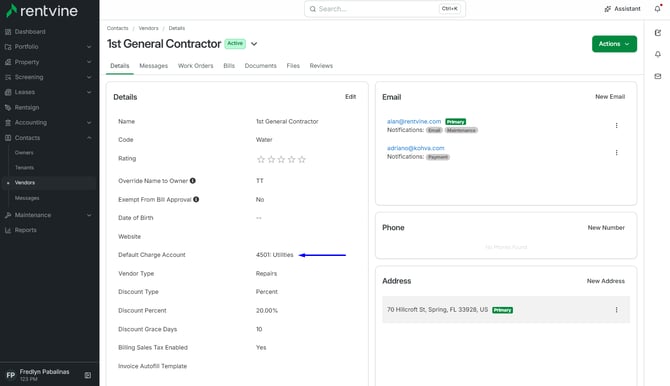670x386 pixels.
Task: Click the Assistant sparkle button
Action: pyautogui.click(x=622, y=9)
